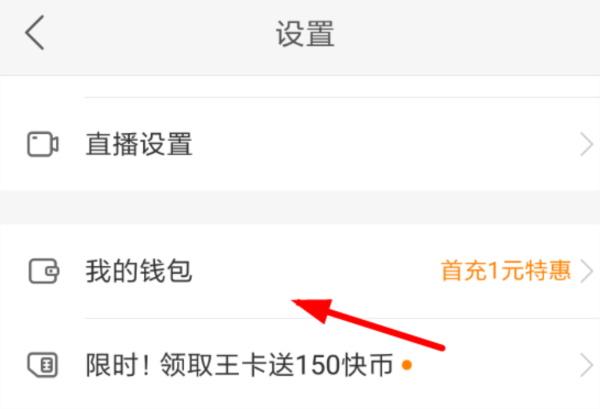600x409 pixels.
Task: Tap empty space between 直播设置 label and chevron
Action: click(x=385, y=144)
